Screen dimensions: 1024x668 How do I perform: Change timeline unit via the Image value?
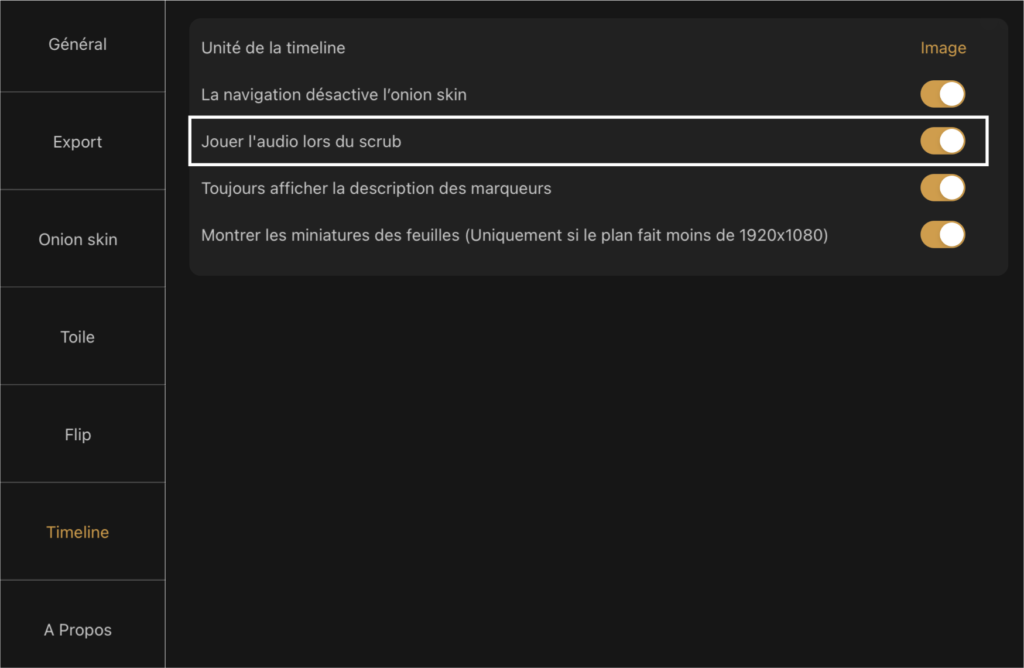tap(943, 48)
